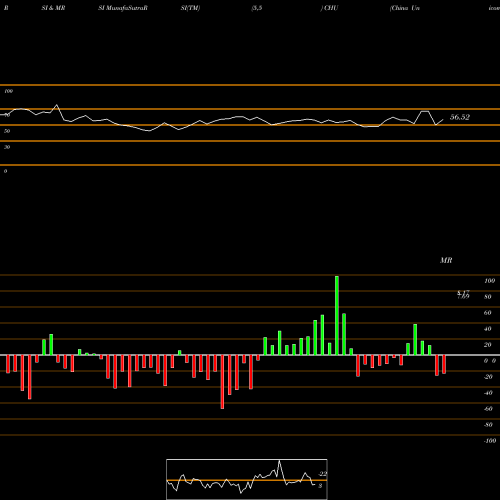Click the 'SI & MR' header label

point(53,8)
